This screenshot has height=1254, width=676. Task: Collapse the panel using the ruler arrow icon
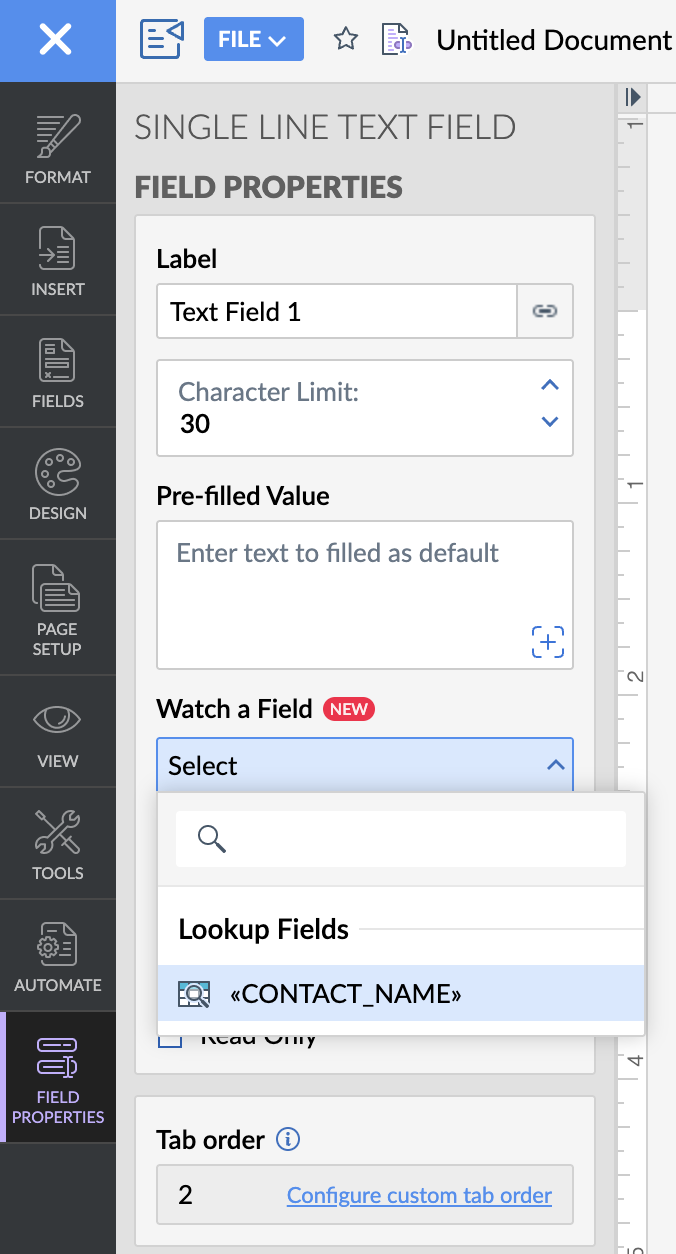tap(632, 97)
